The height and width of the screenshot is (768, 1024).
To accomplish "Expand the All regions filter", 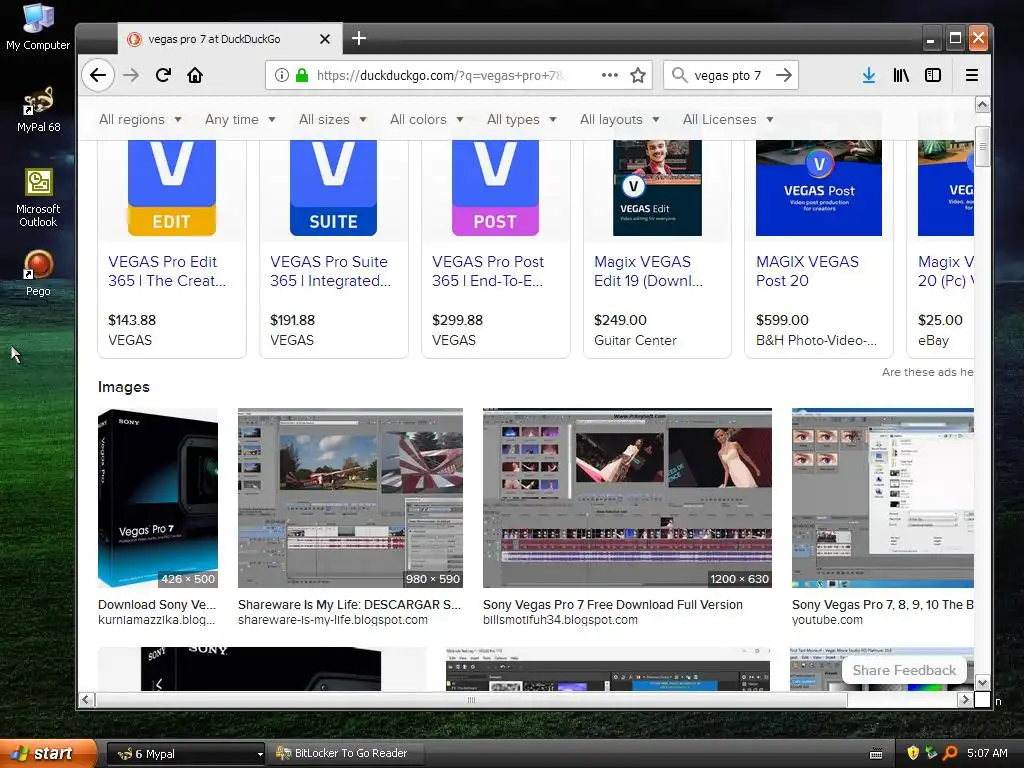I will click(x=140, y=120).
